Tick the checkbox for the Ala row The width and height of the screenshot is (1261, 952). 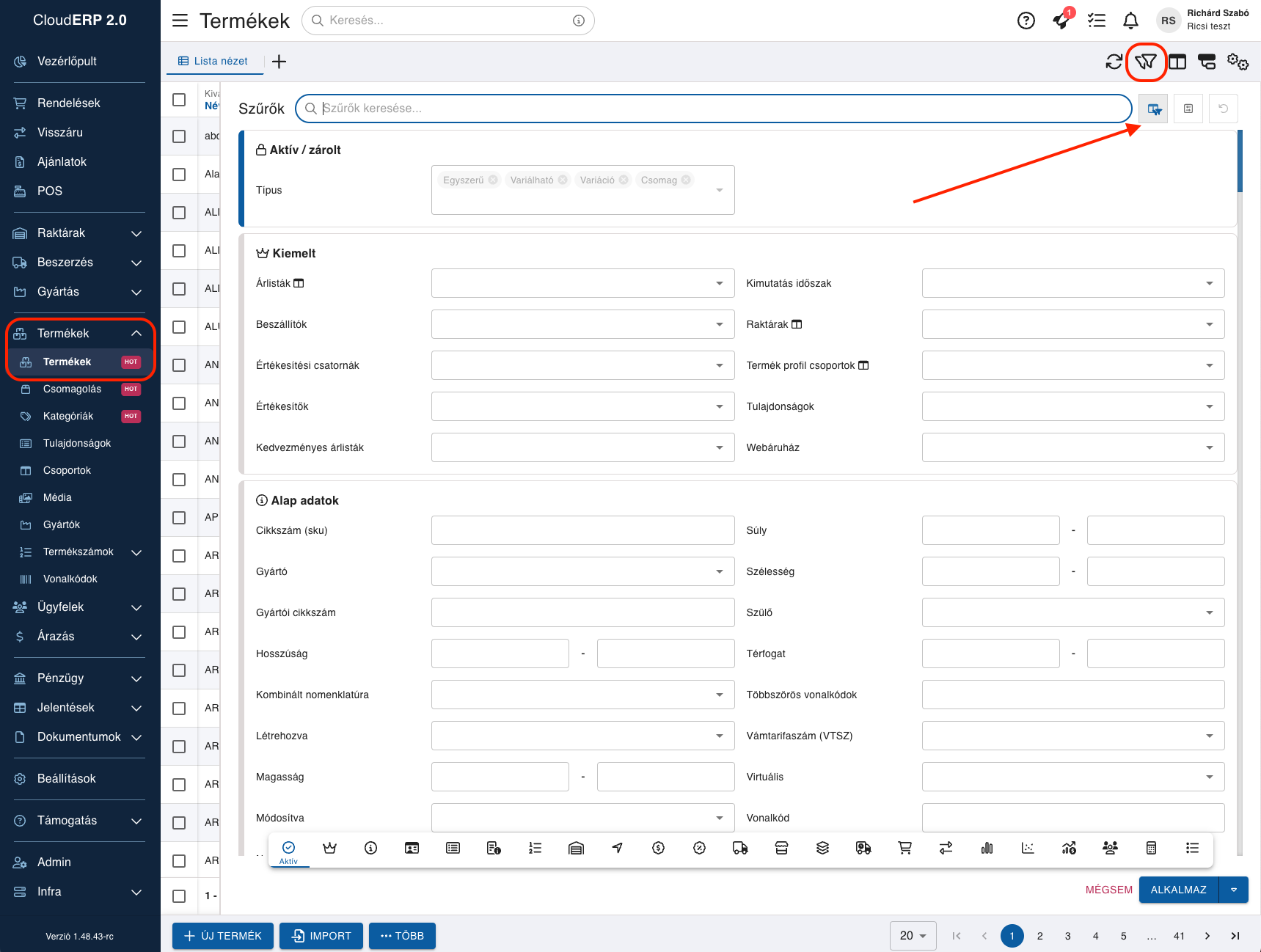179,175
